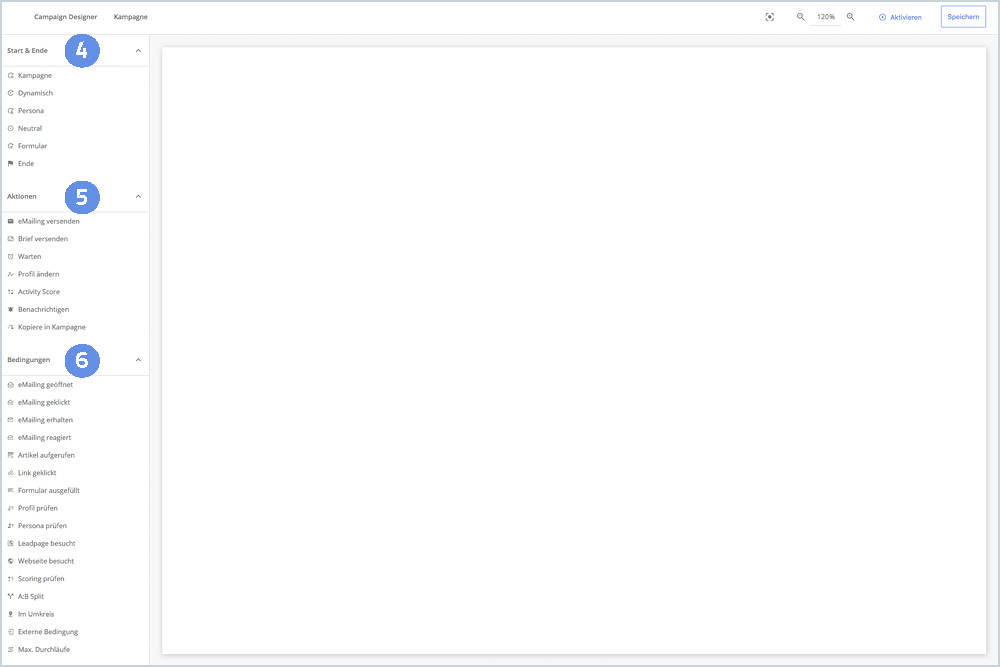Screen dimensions: 1000x667
Task: Click the Bedingungen heading
Action: (29, 360)
